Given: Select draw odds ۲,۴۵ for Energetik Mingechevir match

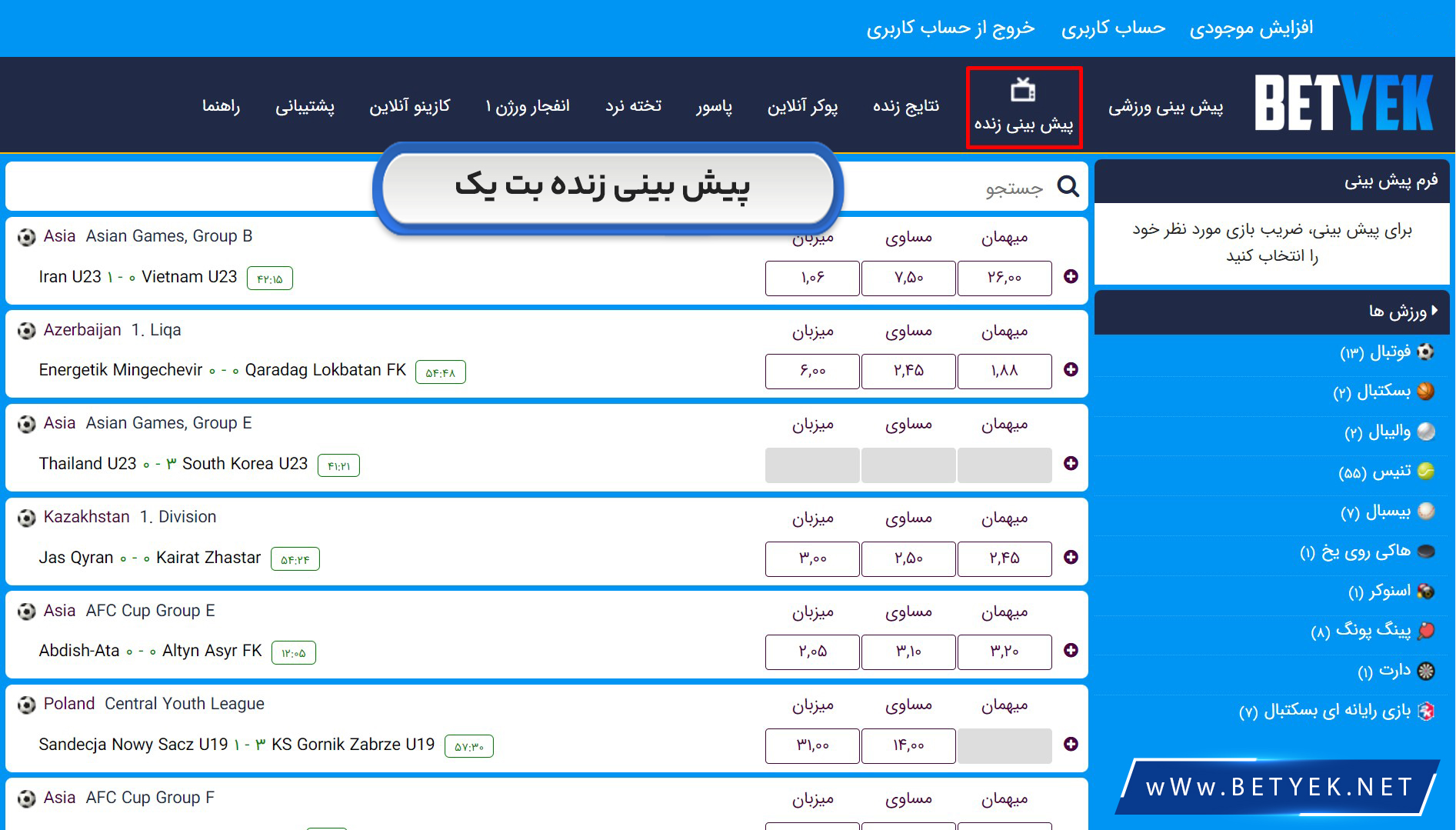Looking at the screenshot, I should coord(908,371).
